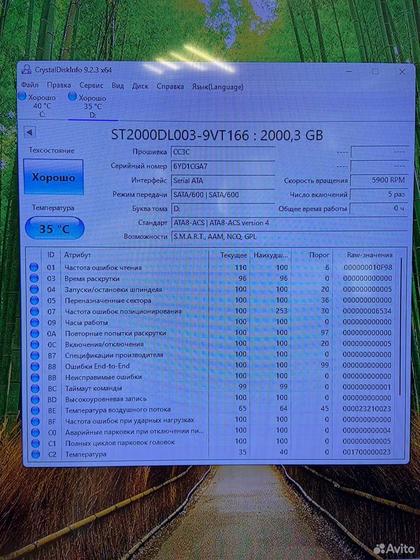This screenshot has width=420, height=560.
Task: Click the Техсостояние label
Action: tap(51, 150)
